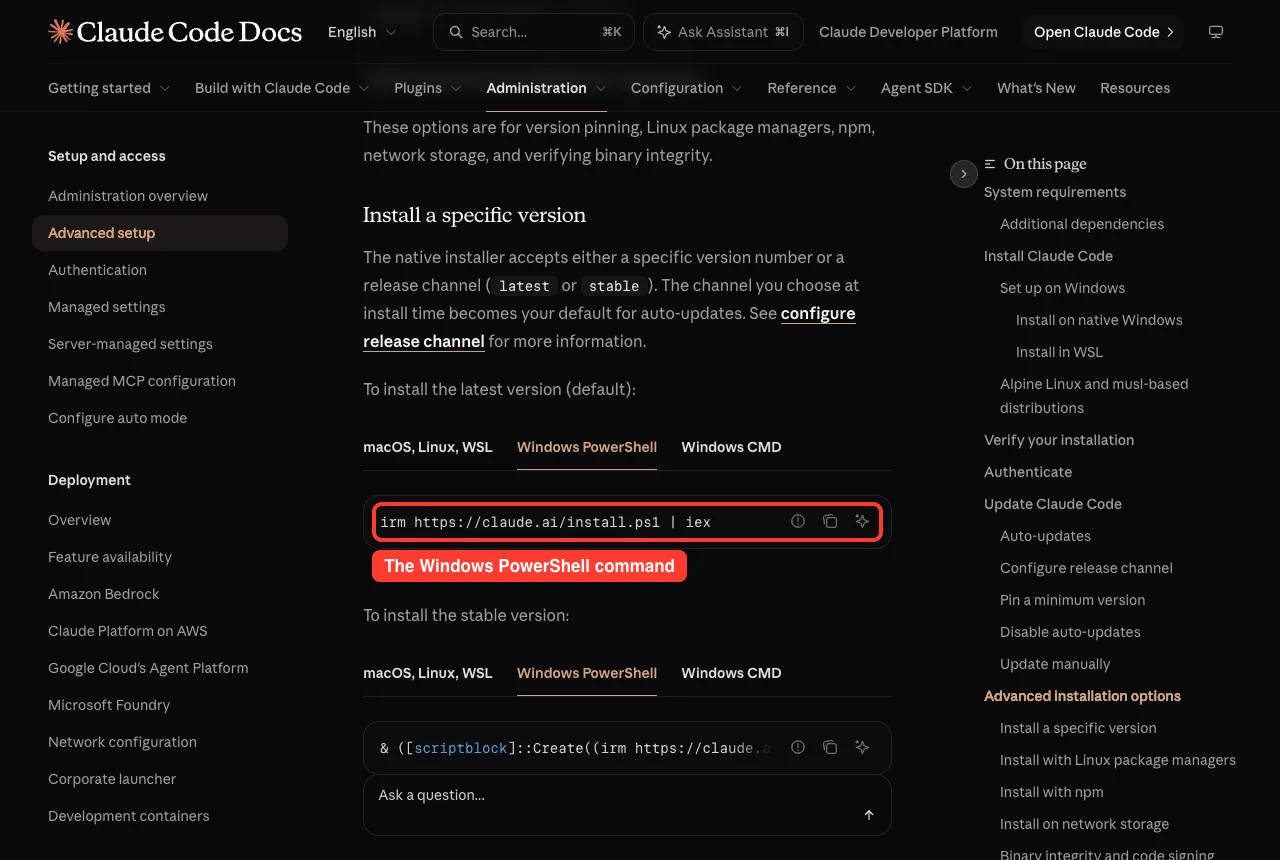Open the Plugins dropdown
Image resolution: width=1280 pixels, height=860 pixels.
[428, 88]
